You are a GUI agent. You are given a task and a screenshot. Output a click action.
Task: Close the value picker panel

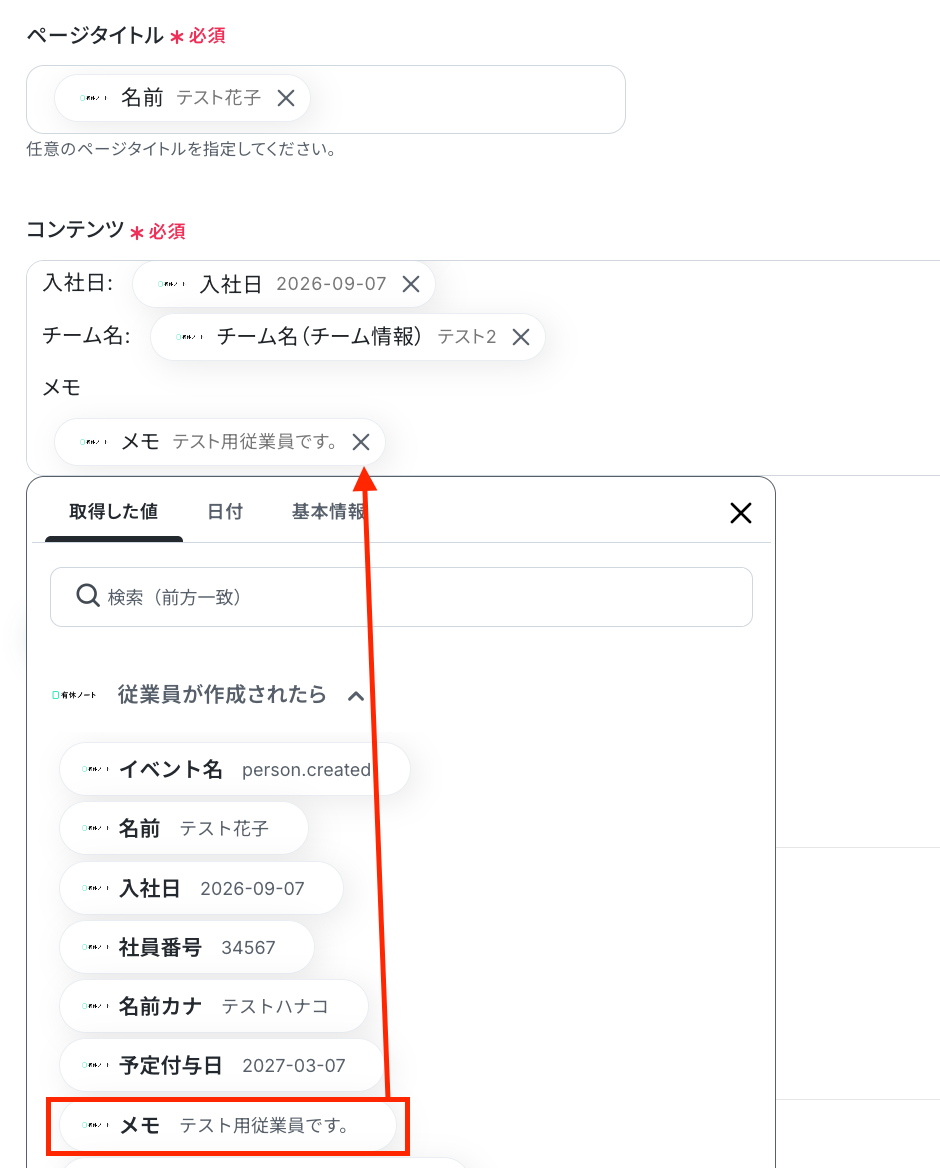[741, 512]
